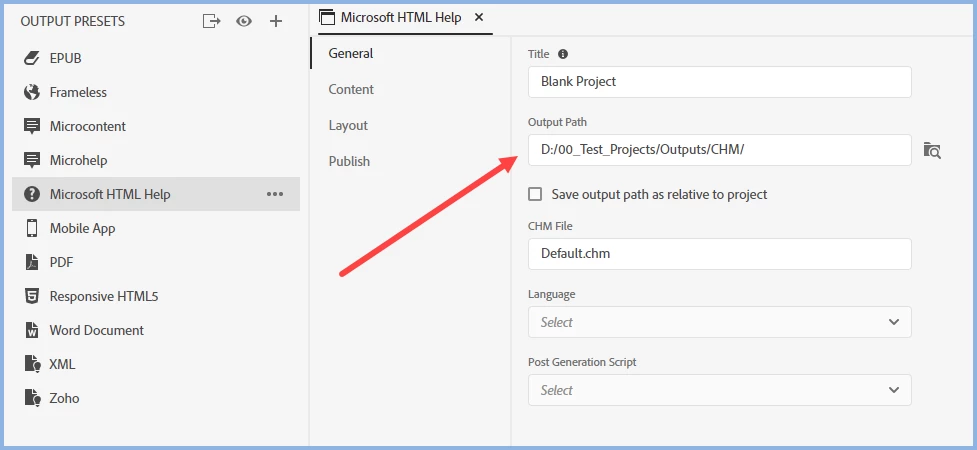Click the CHM File field with Default.chm
977x450 pixels.
pos(720,254)
